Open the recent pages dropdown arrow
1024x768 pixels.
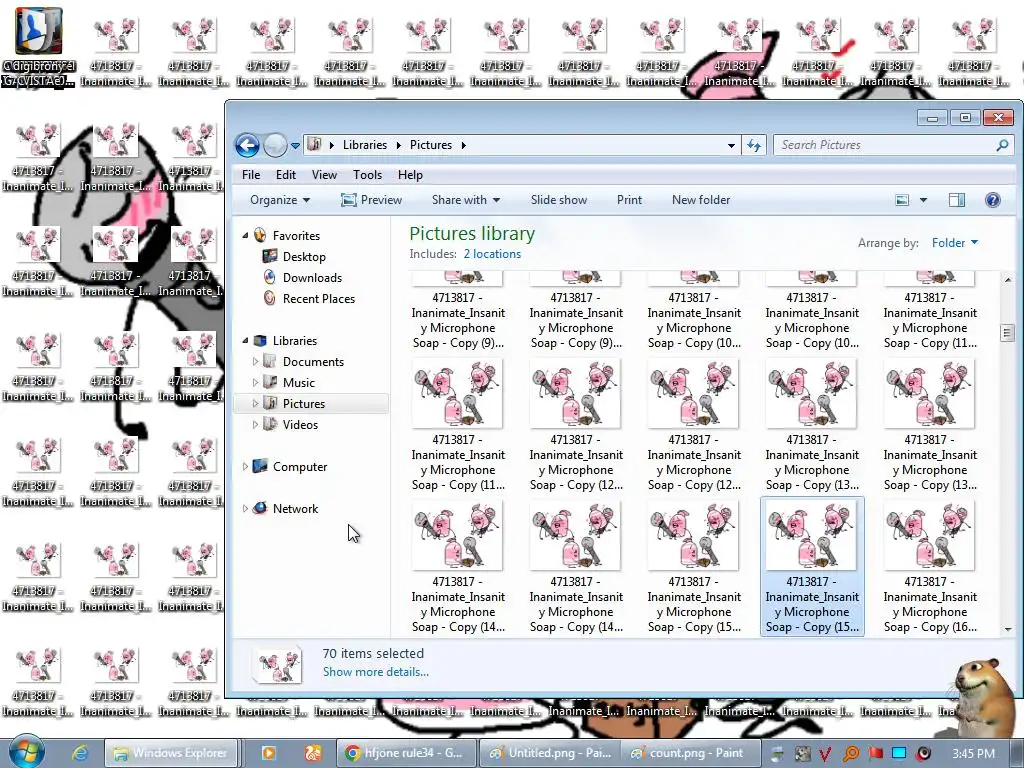click(295, 146)
